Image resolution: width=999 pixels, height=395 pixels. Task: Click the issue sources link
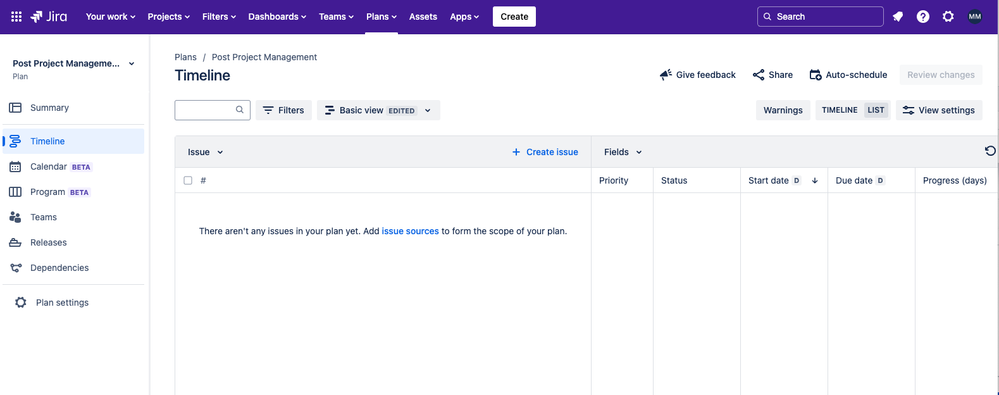click(x=410, y=231)
